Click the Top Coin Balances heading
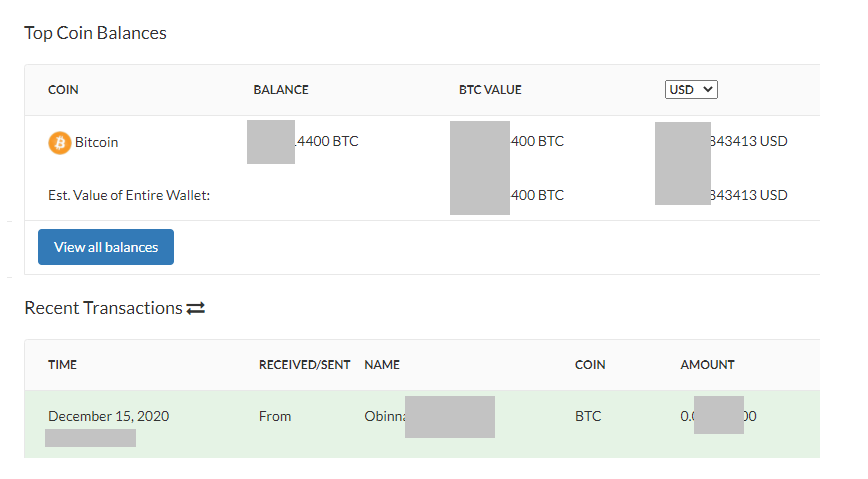Screen dimensions: 868x479 coord(95,33)
